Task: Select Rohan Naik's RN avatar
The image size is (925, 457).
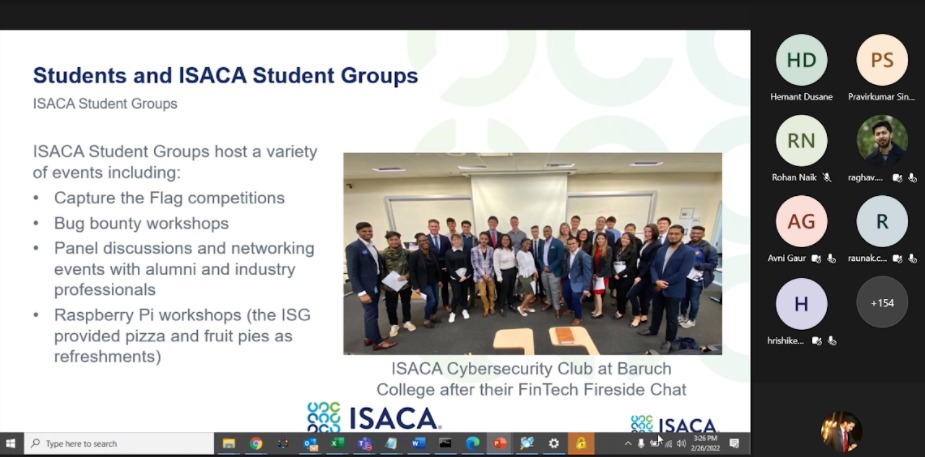Action: click(801, 140)
